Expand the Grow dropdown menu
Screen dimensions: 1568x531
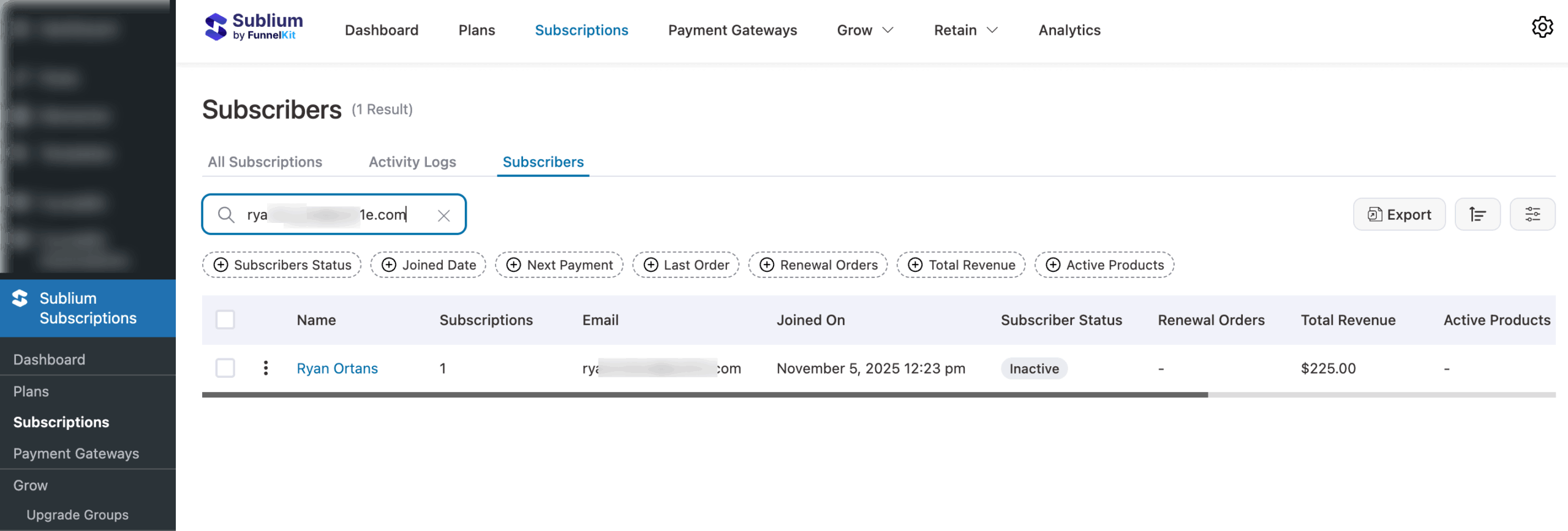(865, 31)
